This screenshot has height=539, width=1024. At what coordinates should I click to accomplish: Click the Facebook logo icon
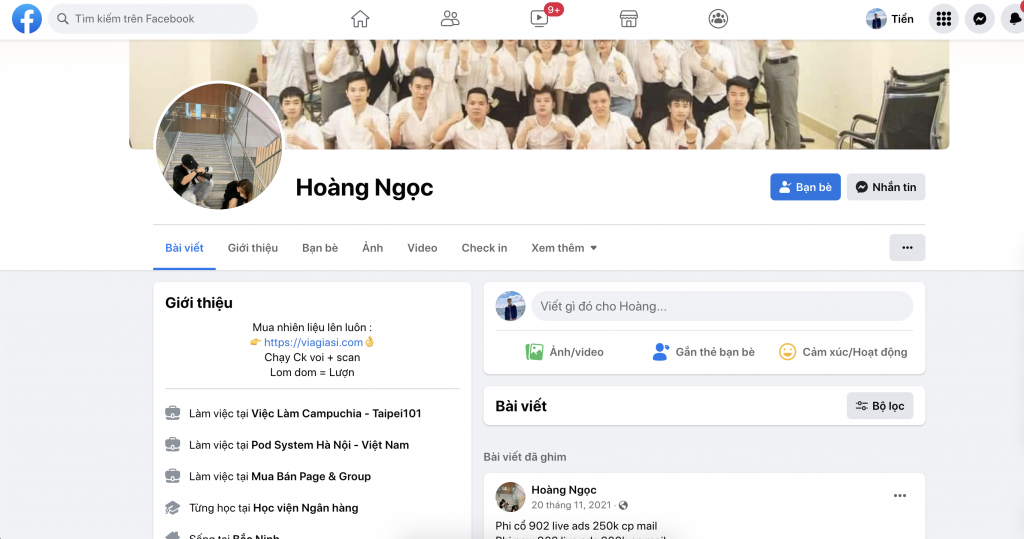(26, 19)
